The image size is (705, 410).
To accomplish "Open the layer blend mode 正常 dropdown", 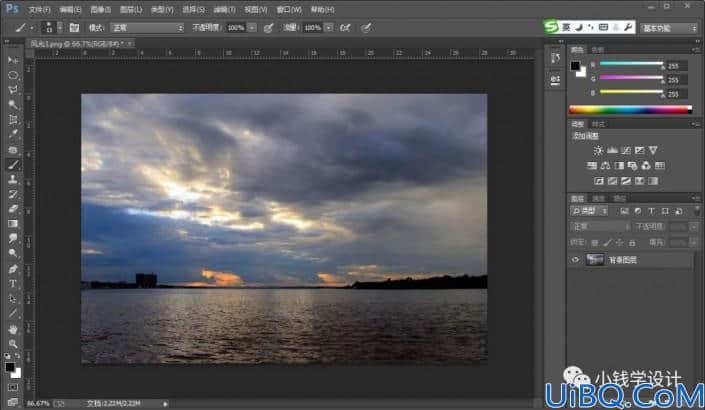I will click(x=601, y=227).
